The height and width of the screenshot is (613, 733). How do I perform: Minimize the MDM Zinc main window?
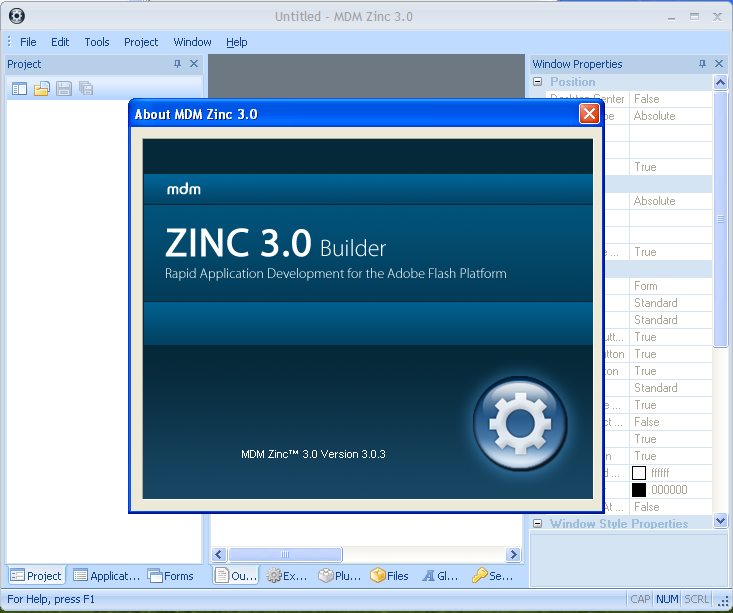click(672, 17)
